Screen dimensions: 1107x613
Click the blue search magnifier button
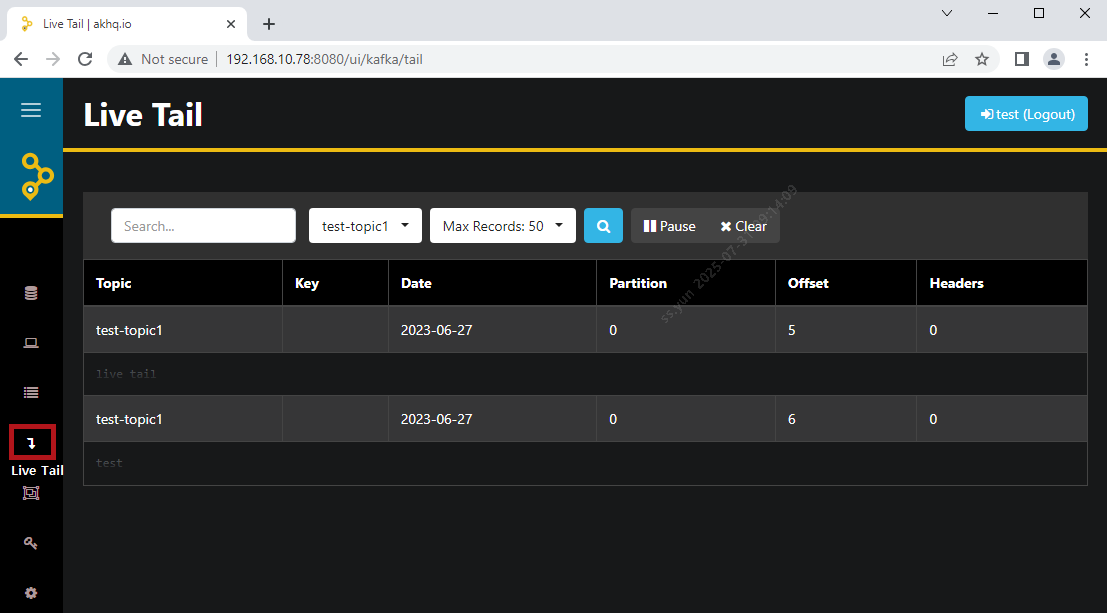[x=603, y=226]
